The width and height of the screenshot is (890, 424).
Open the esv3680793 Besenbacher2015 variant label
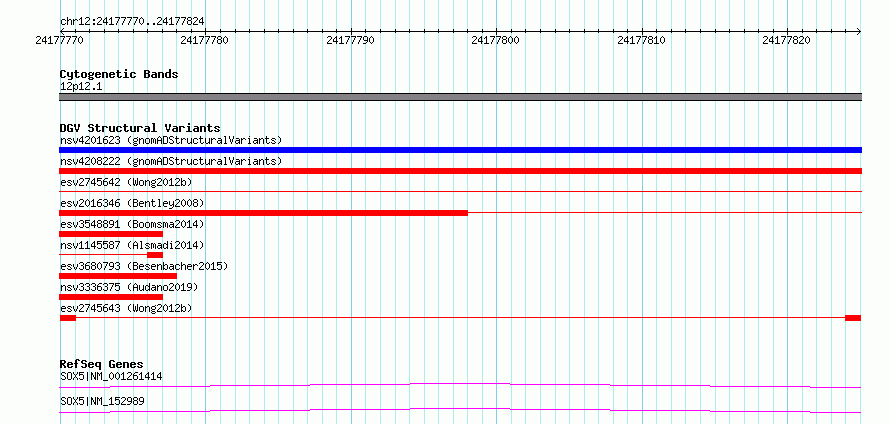tap(144, 266)
